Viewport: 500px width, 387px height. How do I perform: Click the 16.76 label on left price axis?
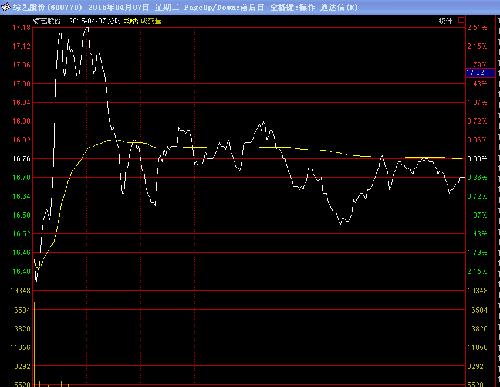pos(21,158)
